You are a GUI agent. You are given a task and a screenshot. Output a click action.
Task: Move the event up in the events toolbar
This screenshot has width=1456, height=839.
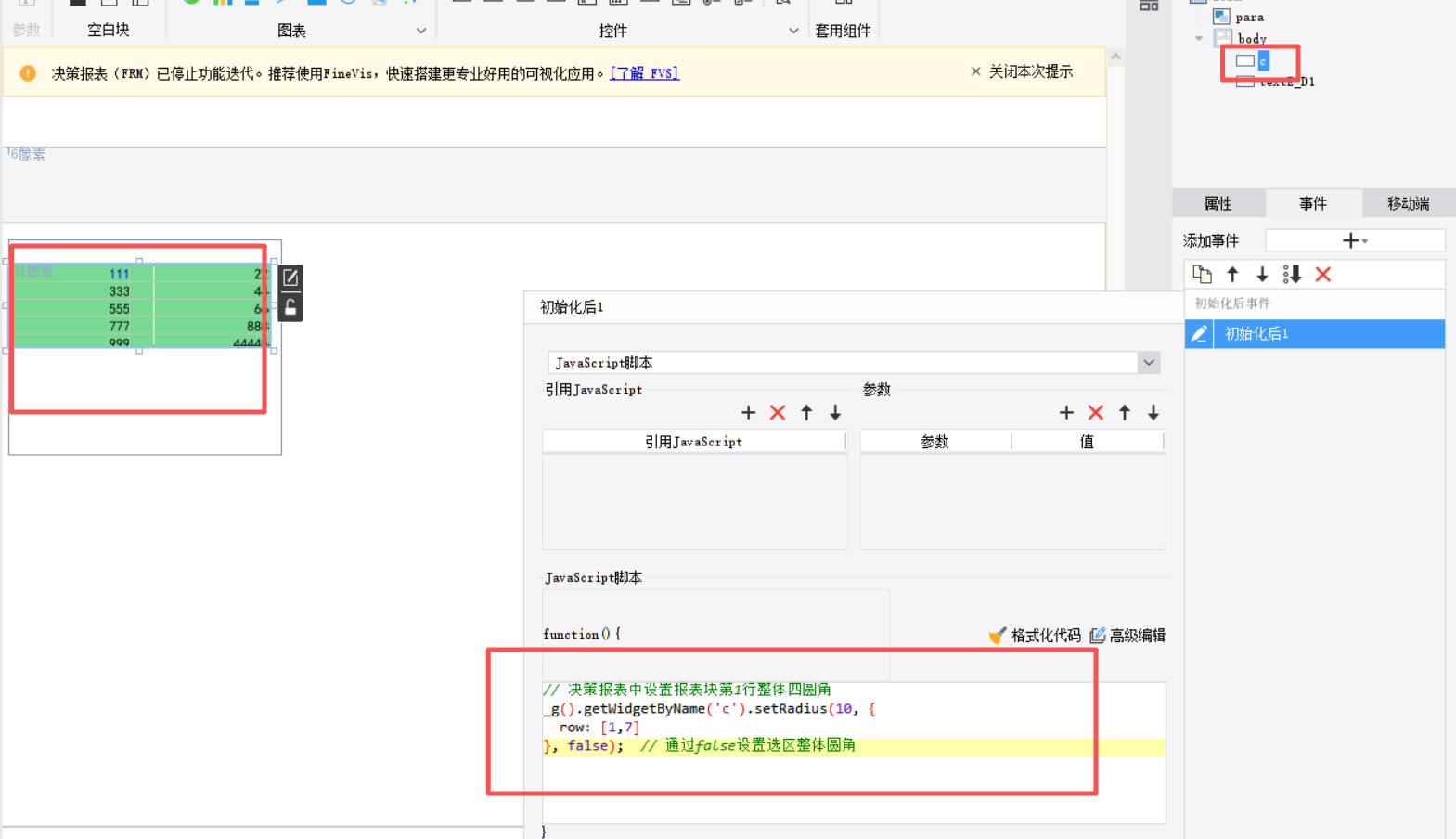(x=1232, y=275)
